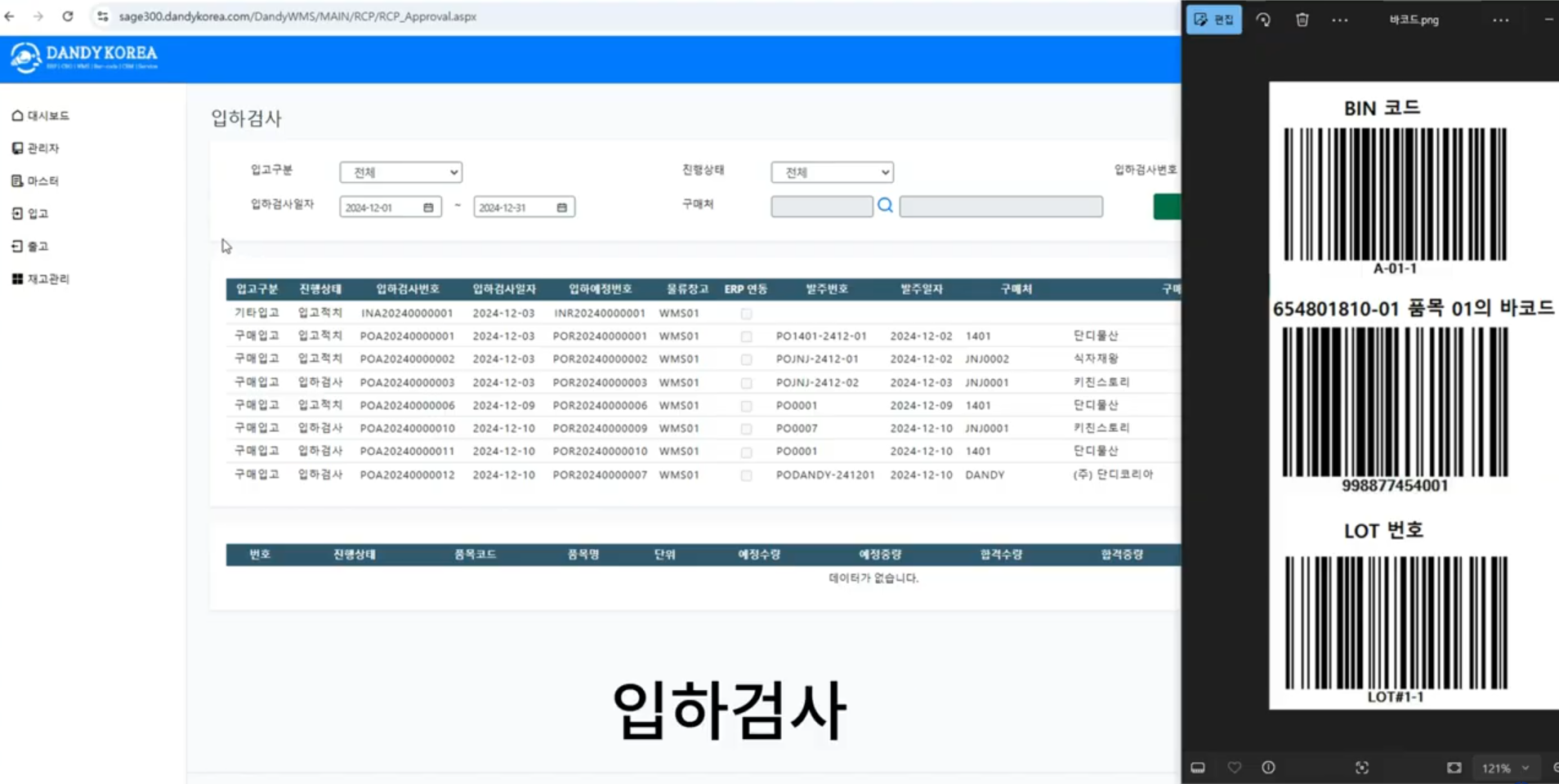
Task: Click the green search button
Action: pos(1167,207)
